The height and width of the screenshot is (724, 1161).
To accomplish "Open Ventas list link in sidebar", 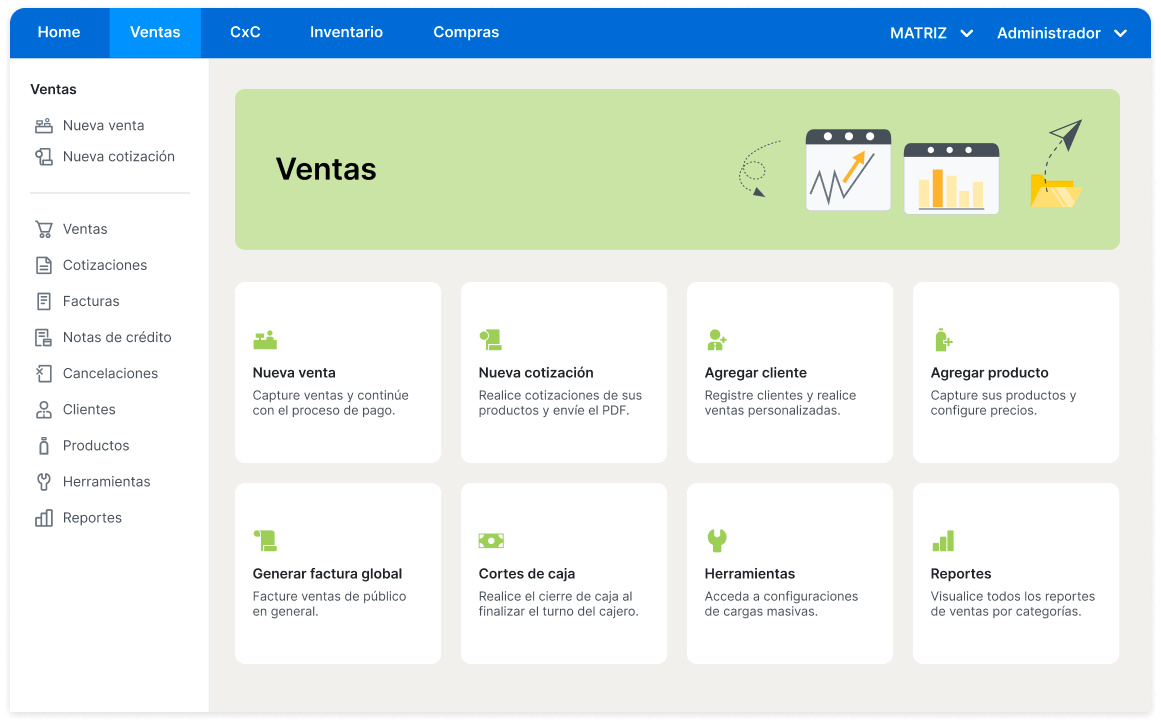I will 85,229.
